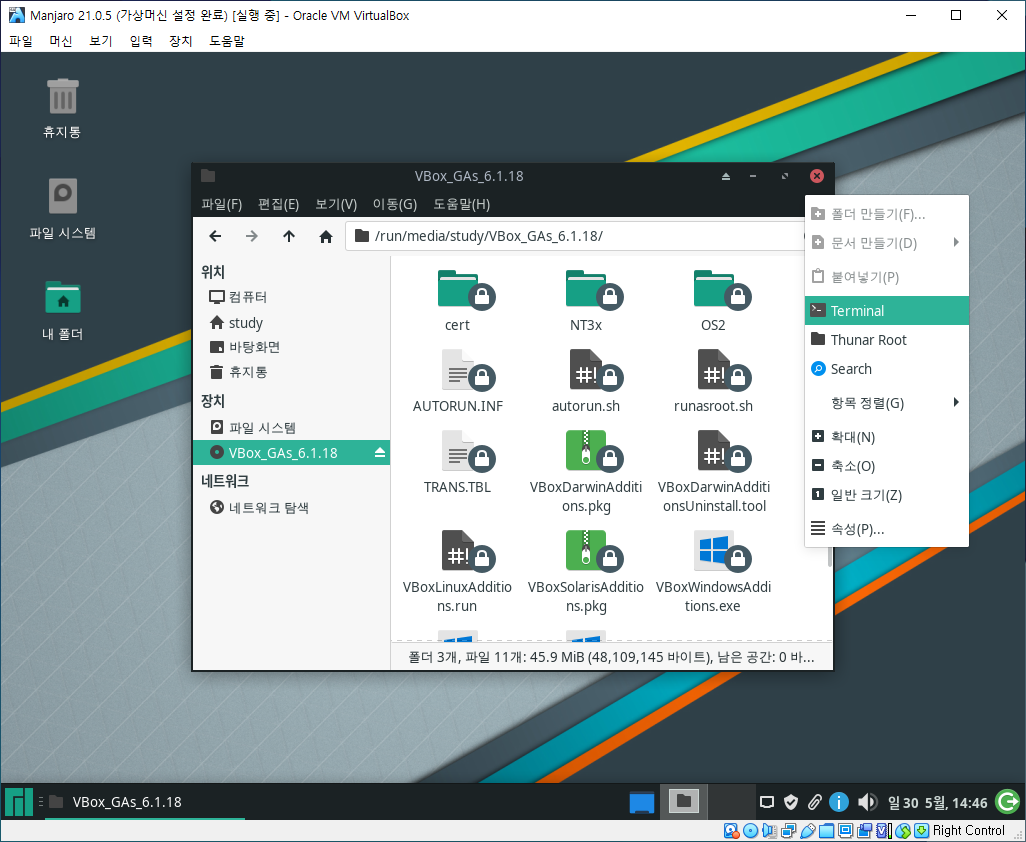Go forward with the right arrow toolbar button
Viewport: 1026px width, 842px height.
252,236
